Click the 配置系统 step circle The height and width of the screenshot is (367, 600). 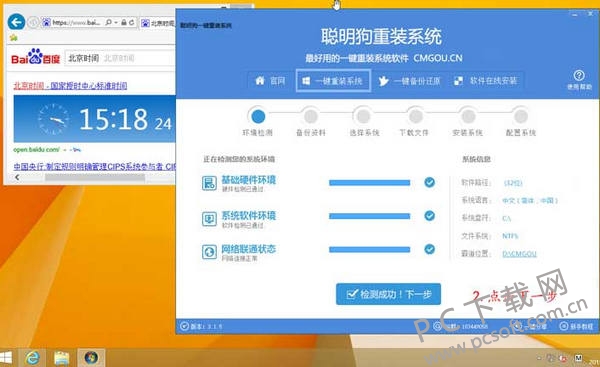tap(521, 116)
